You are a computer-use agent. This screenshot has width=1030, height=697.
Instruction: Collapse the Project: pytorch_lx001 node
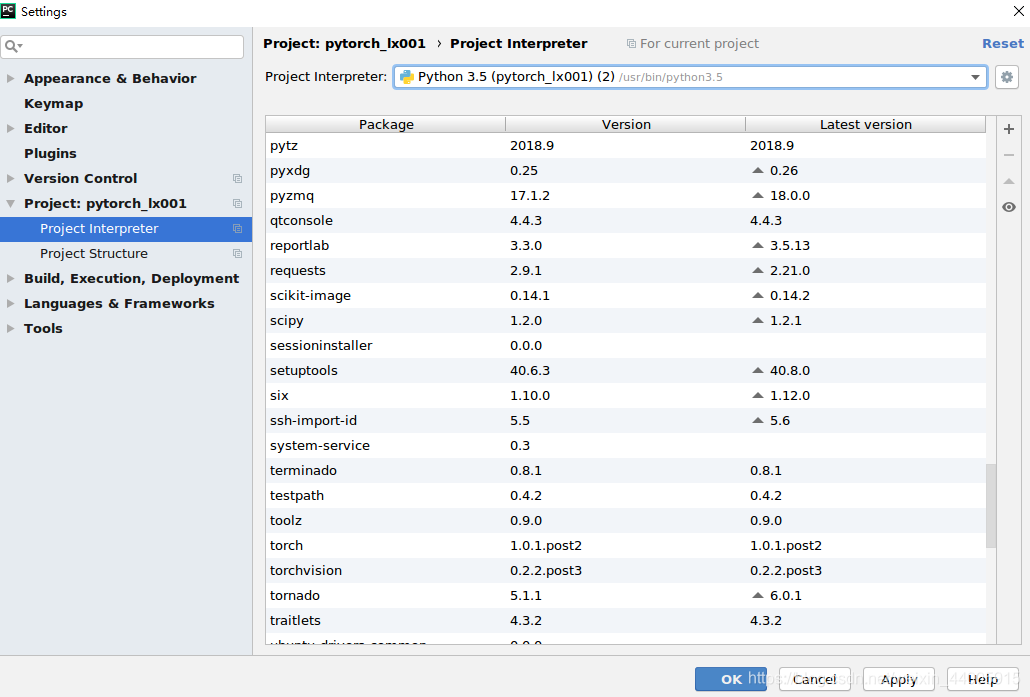pyautogui.click(x=11, y=204)
